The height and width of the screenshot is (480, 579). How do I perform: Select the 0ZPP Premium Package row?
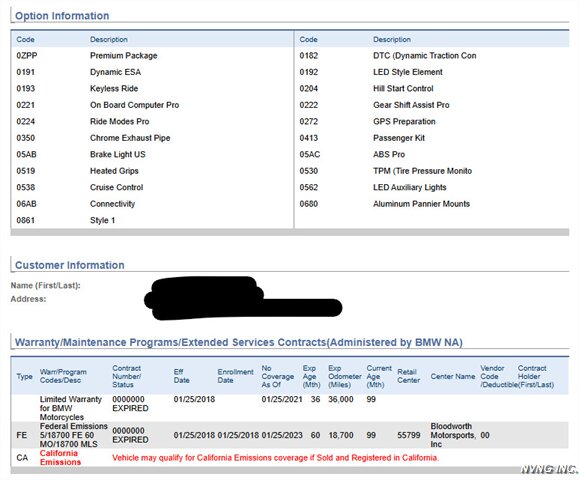pos(153,56)
